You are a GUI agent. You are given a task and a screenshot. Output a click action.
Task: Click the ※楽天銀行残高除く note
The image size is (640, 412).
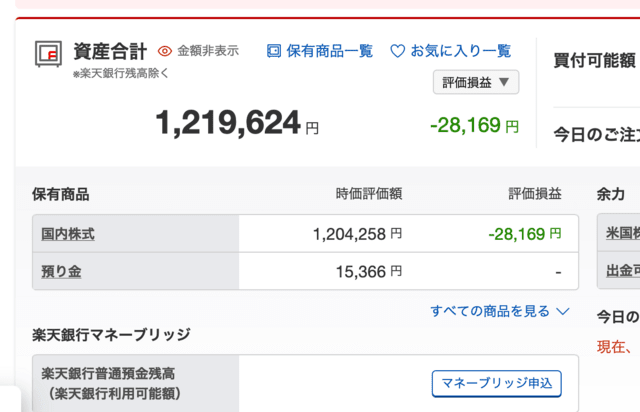pyautogui.click(x=120, y=73)
